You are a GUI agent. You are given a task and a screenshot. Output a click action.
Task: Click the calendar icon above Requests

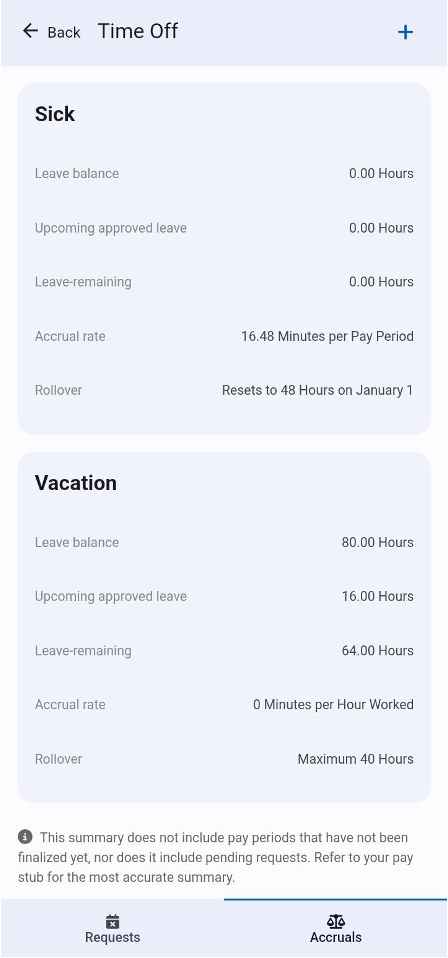point(112,921)
